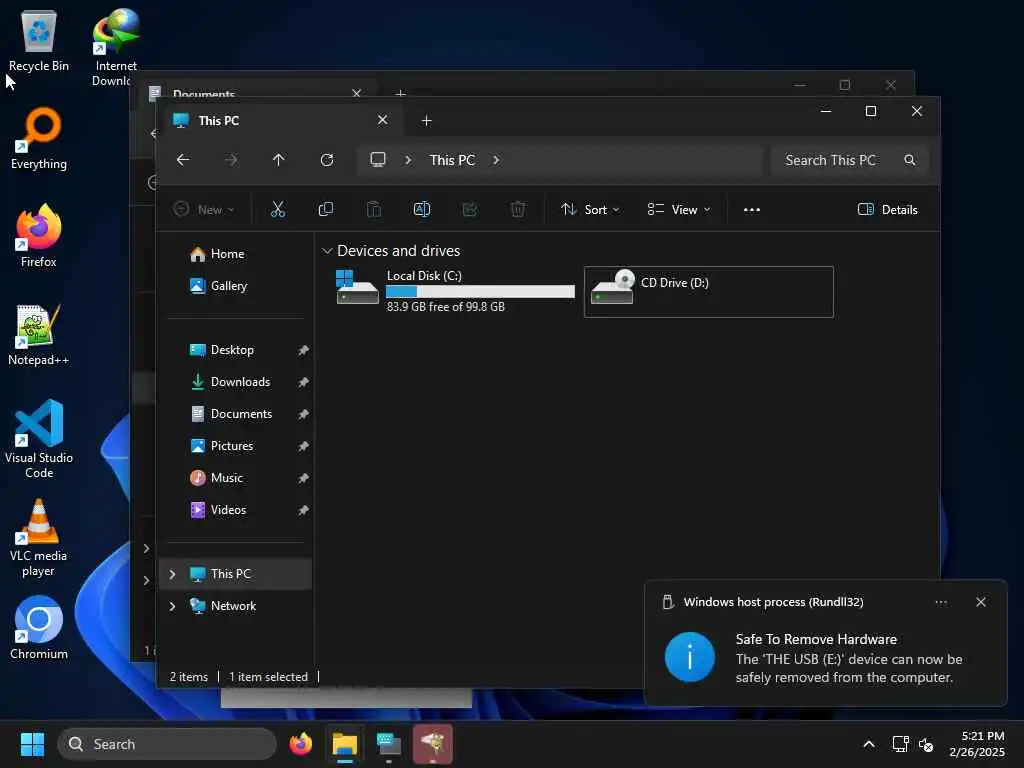Screen dimensions: 1024x768
Task: Click the monitor icon in address bar
Action: (378, 160)
